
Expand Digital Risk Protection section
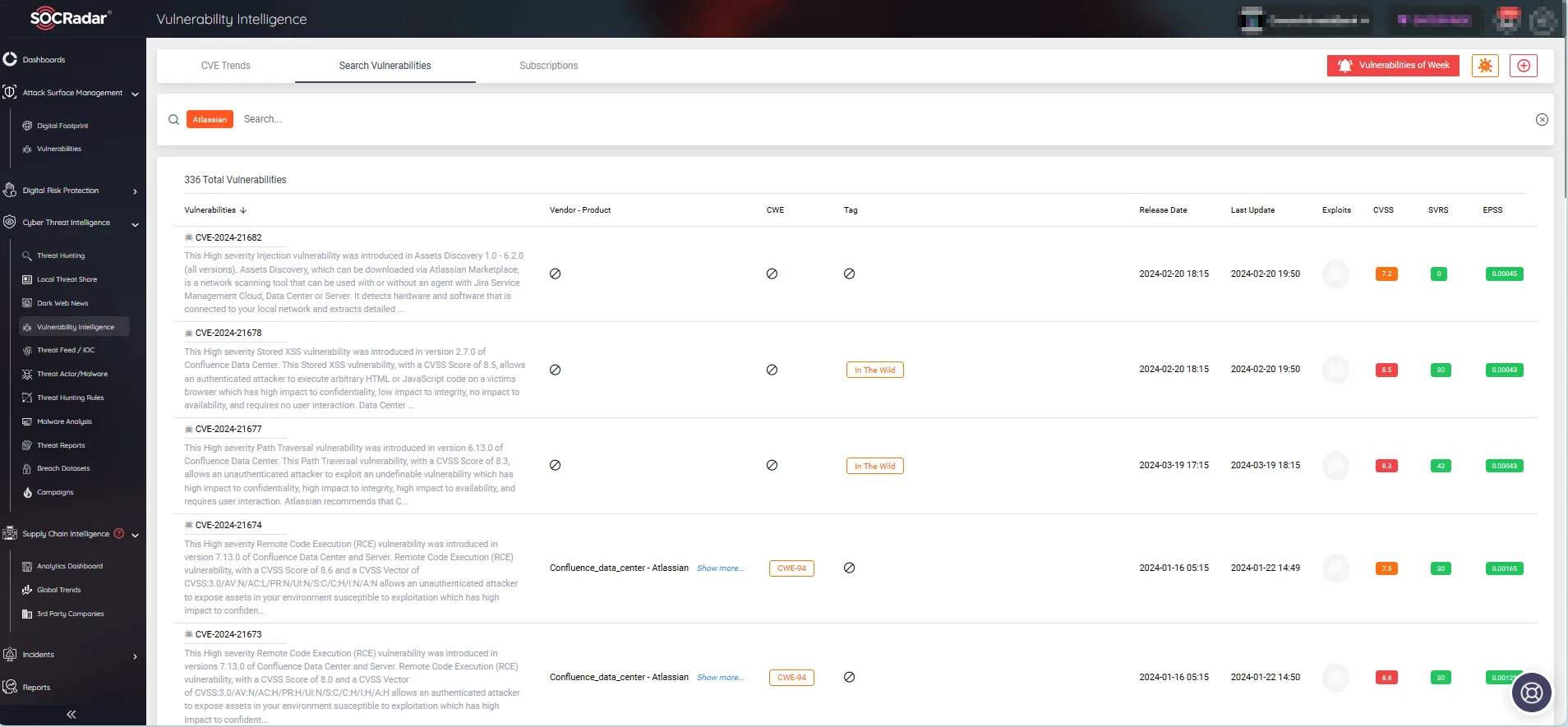[x=135, y=191]
